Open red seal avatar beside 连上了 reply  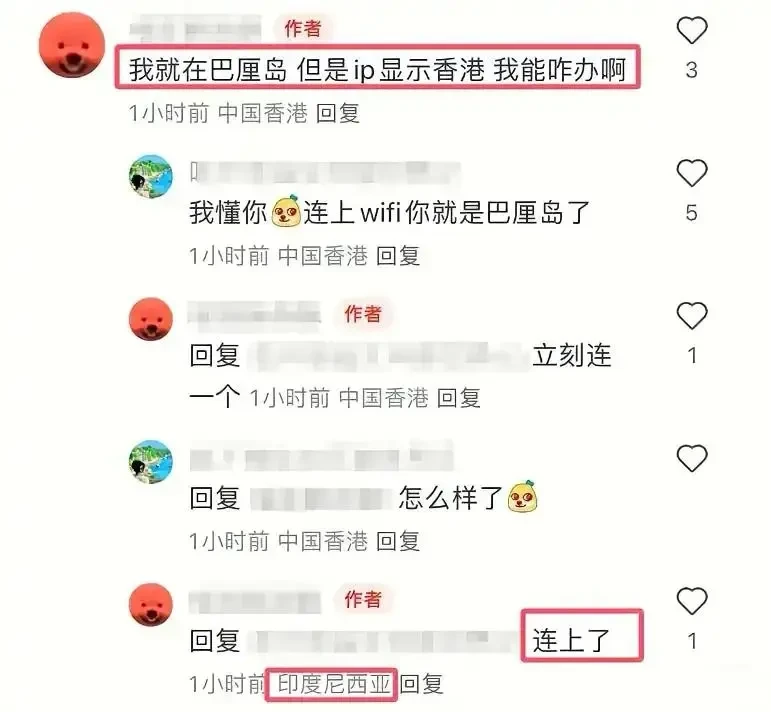click(x=151, y=604)
